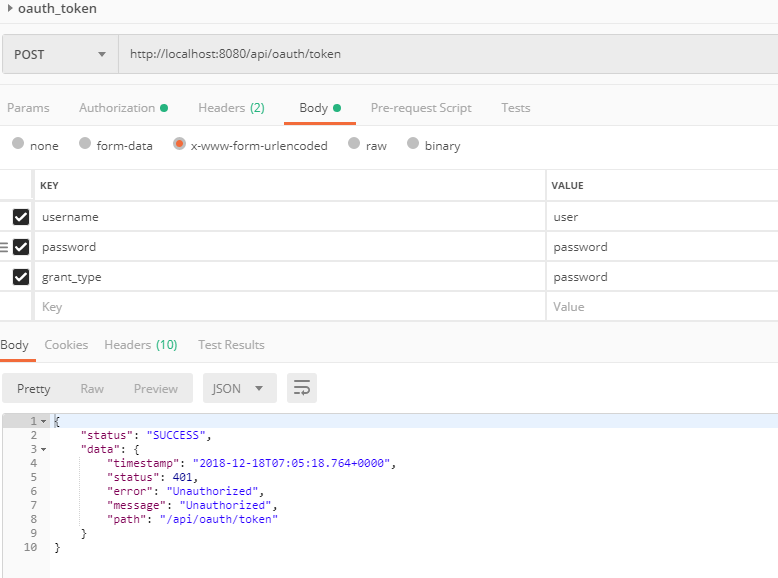Select the response Body tab
This screenshot has width=778, height=578.
tap(14, 345)
